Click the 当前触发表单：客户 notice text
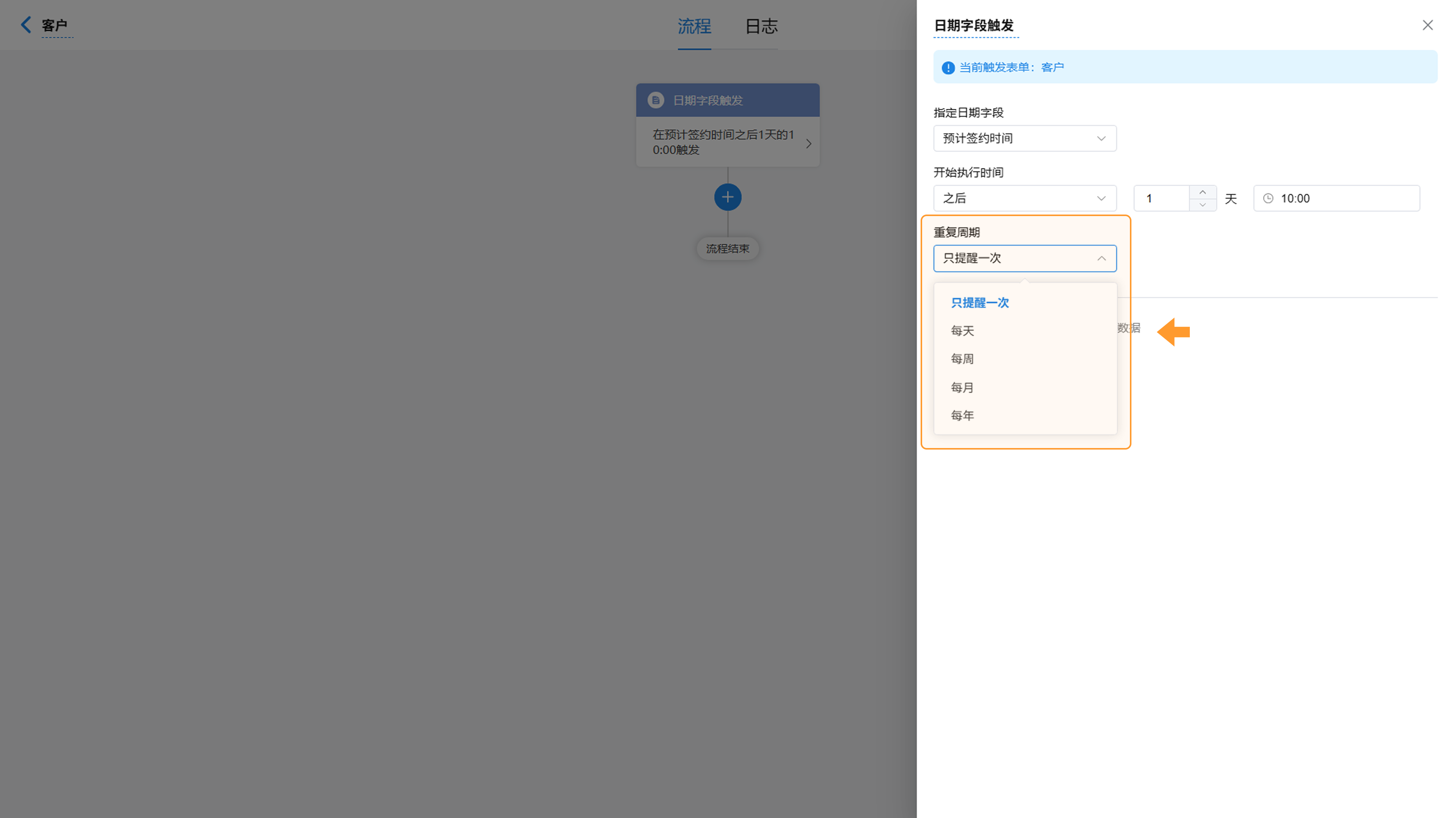This screenshot has height=818, width=1456. click(x=1011, y=67)
